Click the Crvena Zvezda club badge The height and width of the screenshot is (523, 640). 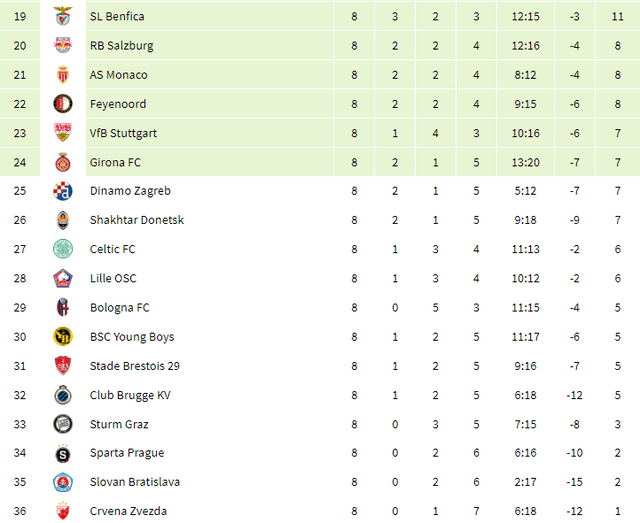coord(63,511)
